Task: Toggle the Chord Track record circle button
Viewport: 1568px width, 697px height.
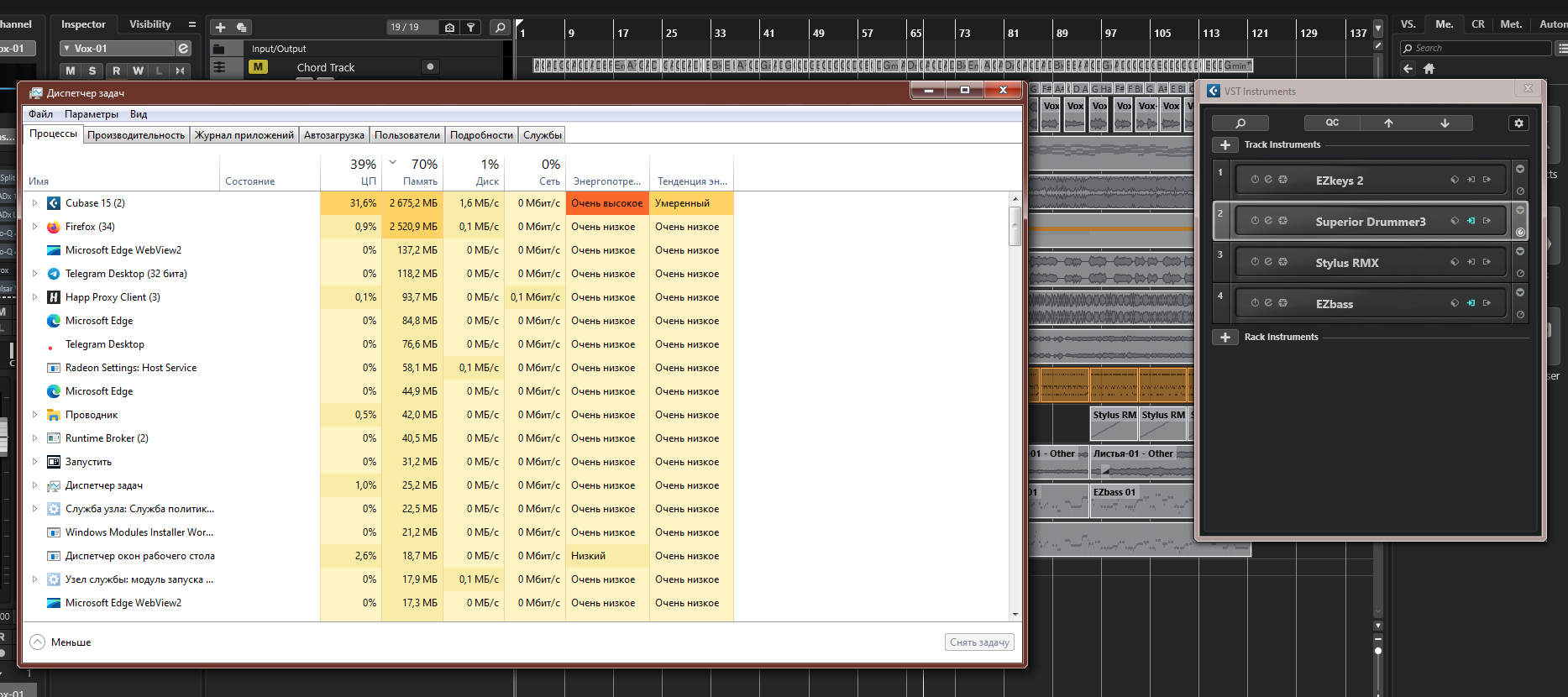Action: [x=430, y=67]
